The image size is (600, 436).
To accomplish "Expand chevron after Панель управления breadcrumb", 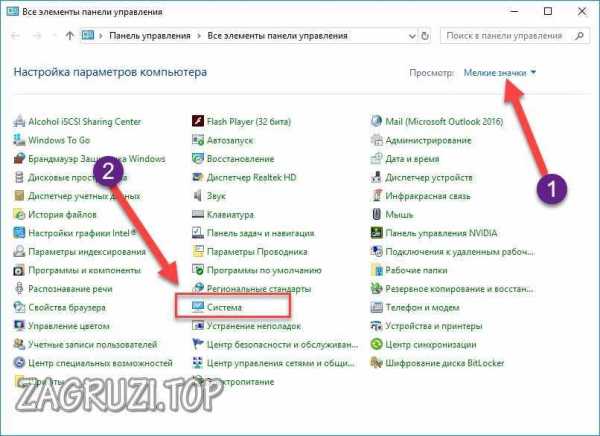I will [x=199, y=36].
